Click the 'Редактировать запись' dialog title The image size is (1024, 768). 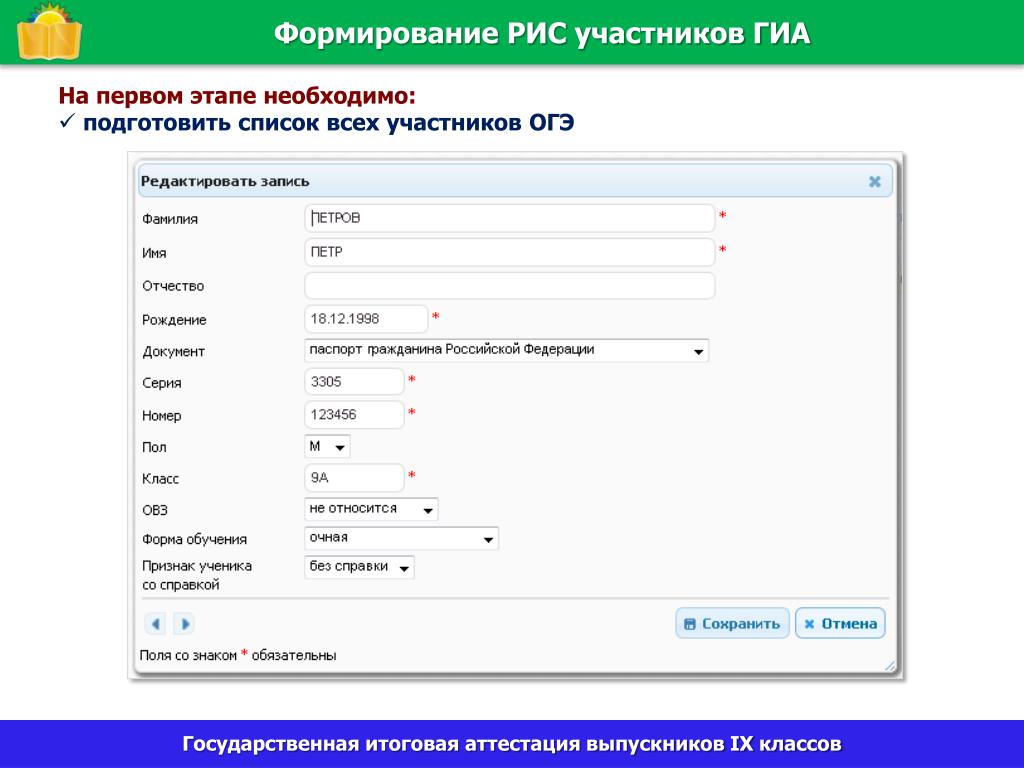tap(225, 182)
